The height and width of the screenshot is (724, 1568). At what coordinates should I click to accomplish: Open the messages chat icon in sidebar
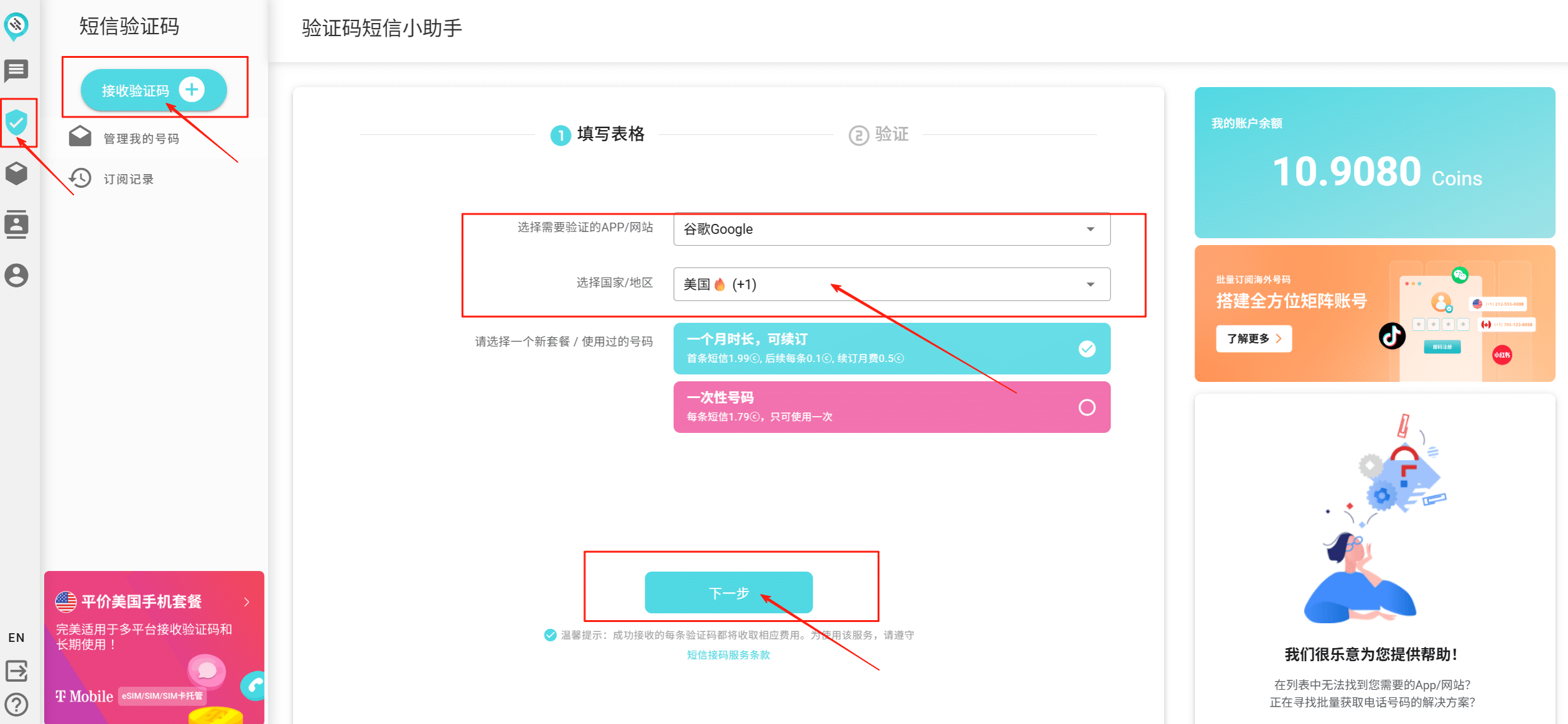16,70
